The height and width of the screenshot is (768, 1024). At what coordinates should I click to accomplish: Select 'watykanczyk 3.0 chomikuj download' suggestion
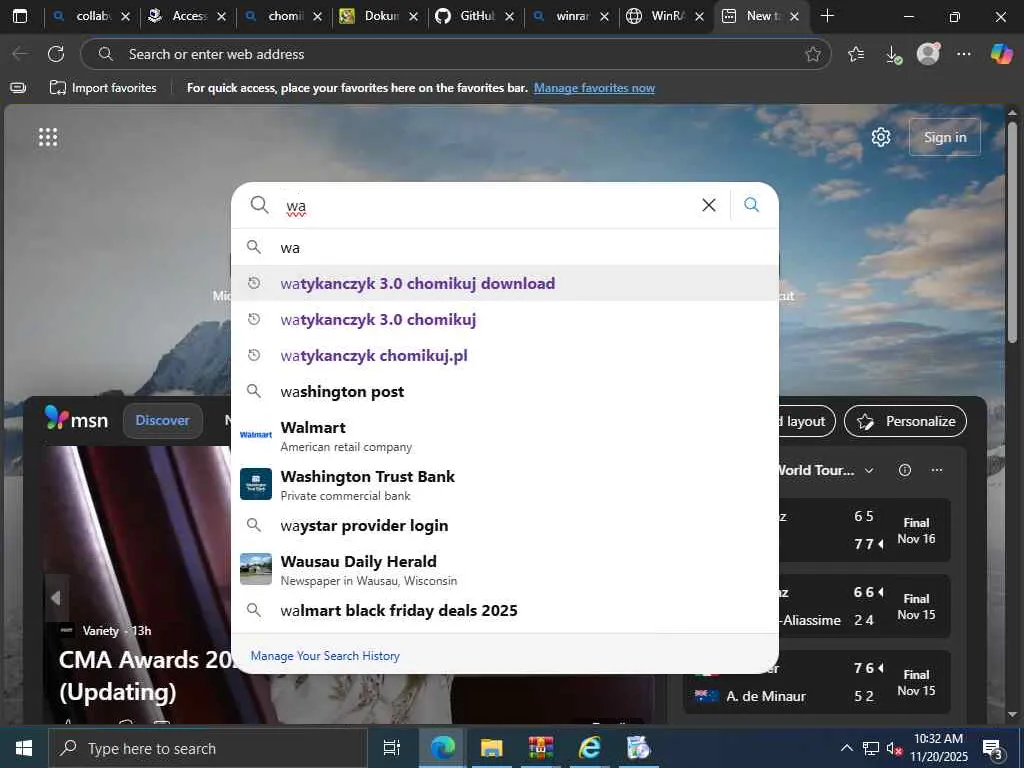pos(505,283)
